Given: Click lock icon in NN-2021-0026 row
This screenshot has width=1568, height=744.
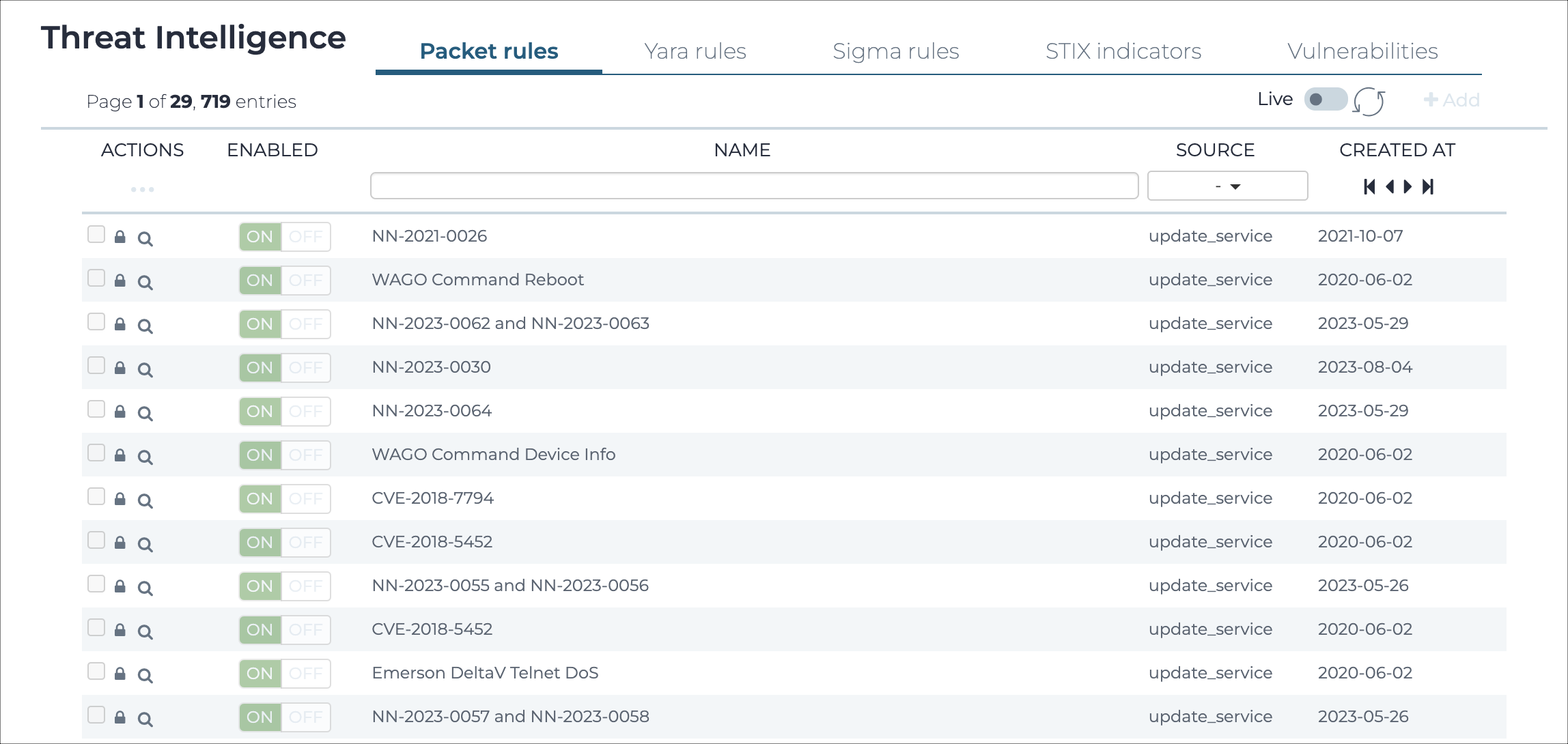Looking at the screenshot, I should pyautogui.click(x=120, y=237).
